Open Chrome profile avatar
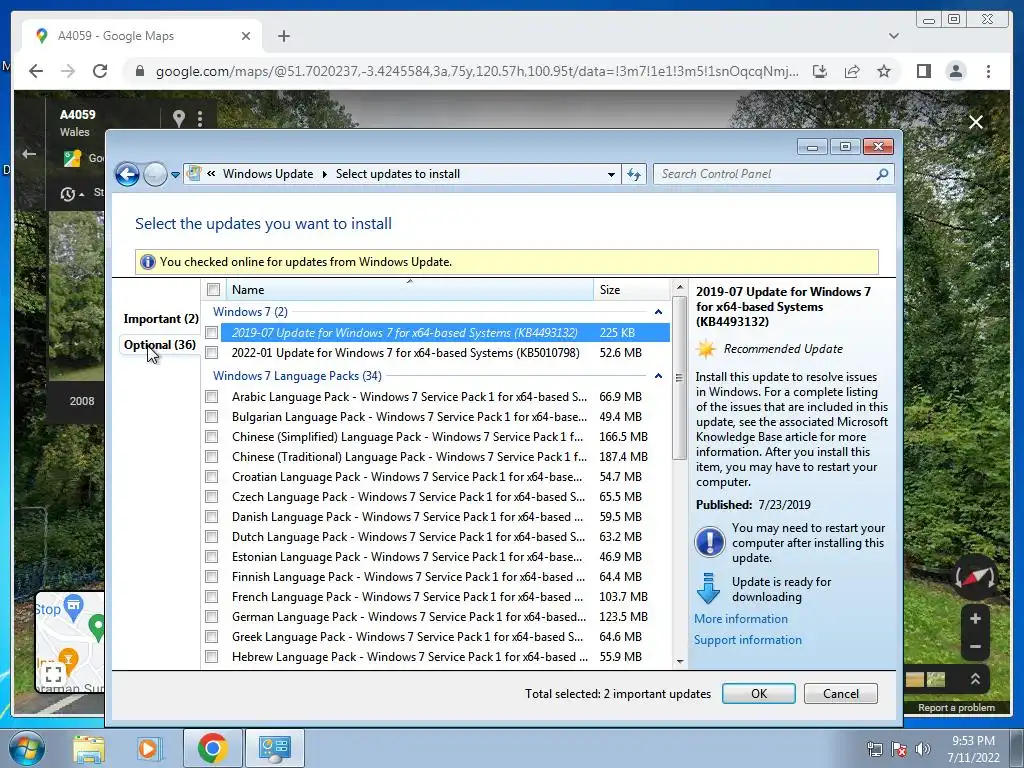Viewport: 1024px width, 768px height. pyautogui.click(x=955, y=71)
